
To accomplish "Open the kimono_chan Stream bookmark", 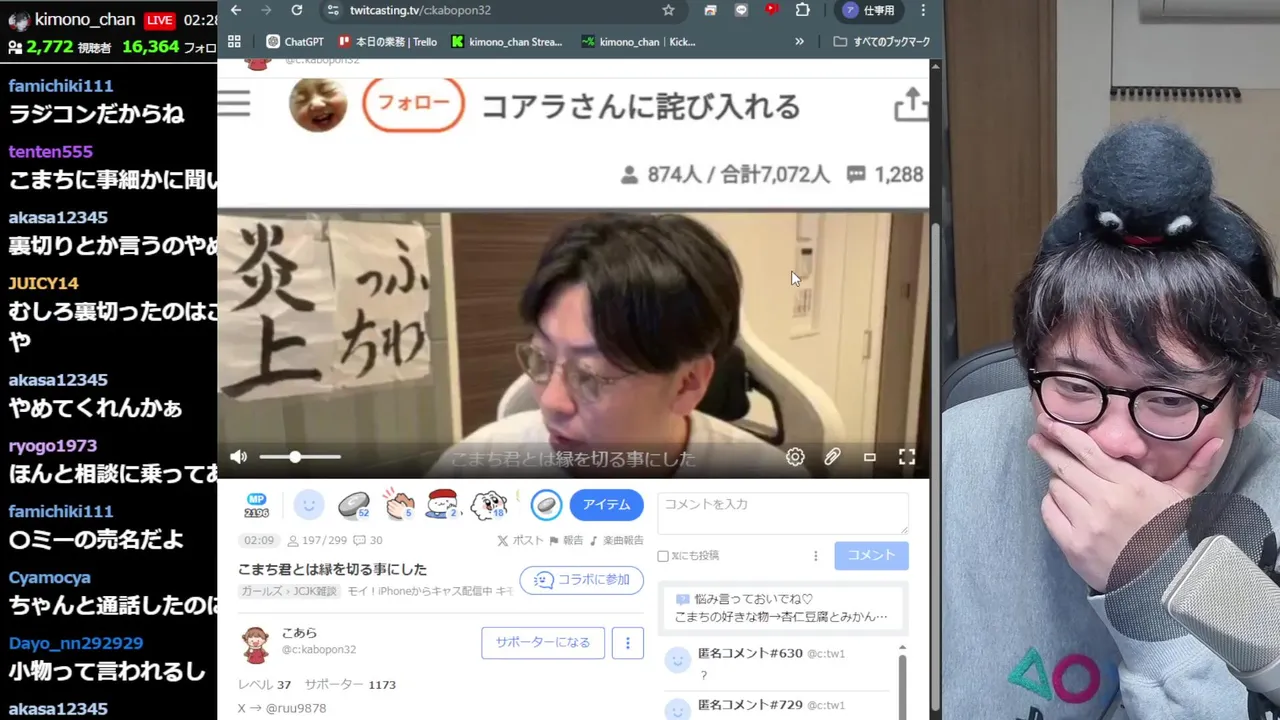I will [508, 42].
